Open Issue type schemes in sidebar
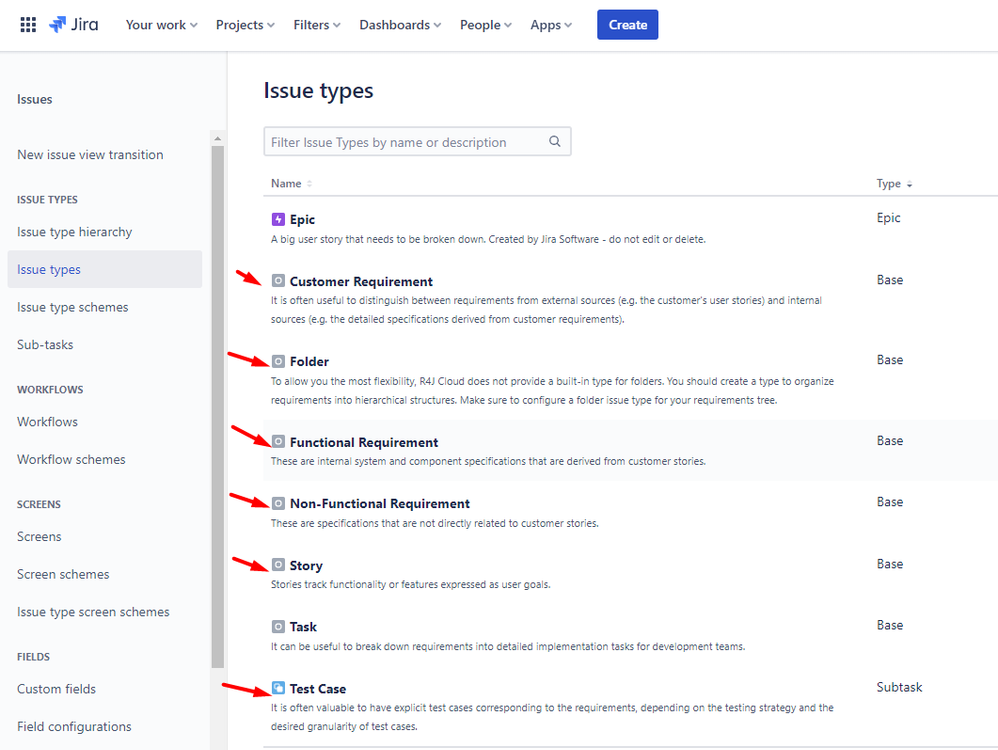 pyautogui.click(x=73, y=307)
